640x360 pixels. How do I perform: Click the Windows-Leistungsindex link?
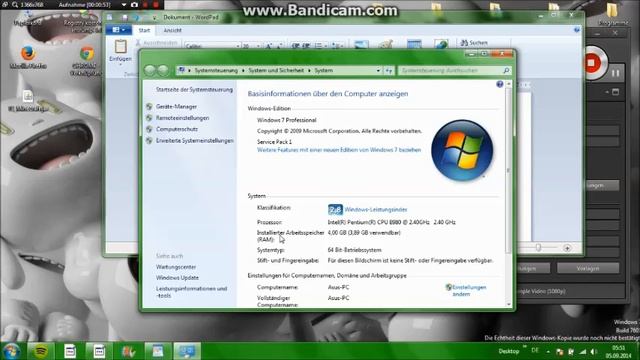click(376, 209)
